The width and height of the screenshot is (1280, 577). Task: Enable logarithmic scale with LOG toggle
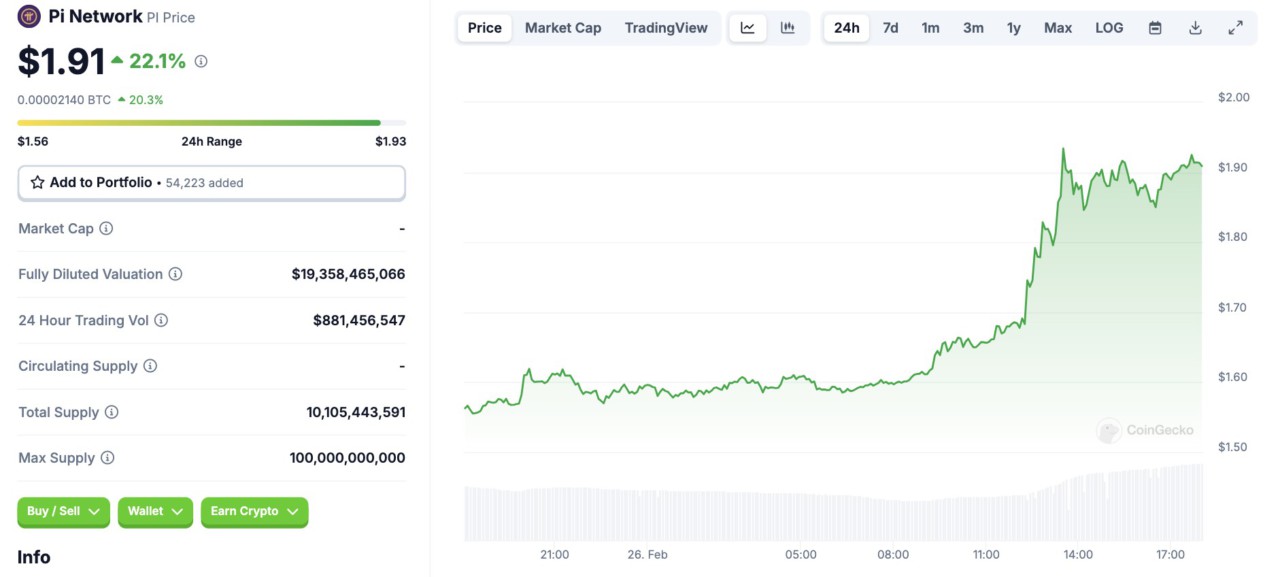pos(1108,27)
